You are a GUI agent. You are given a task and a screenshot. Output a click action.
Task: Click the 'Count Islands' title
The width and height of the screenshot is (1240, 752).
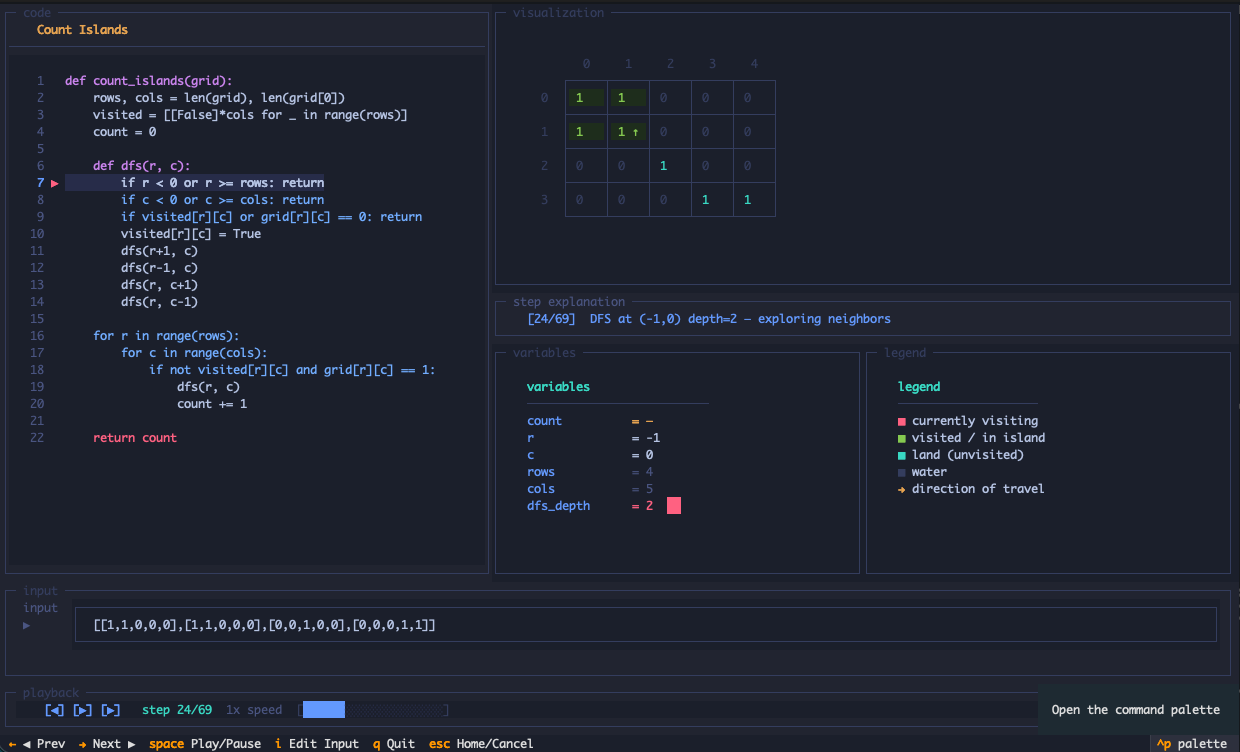click(x=82, y=30)
